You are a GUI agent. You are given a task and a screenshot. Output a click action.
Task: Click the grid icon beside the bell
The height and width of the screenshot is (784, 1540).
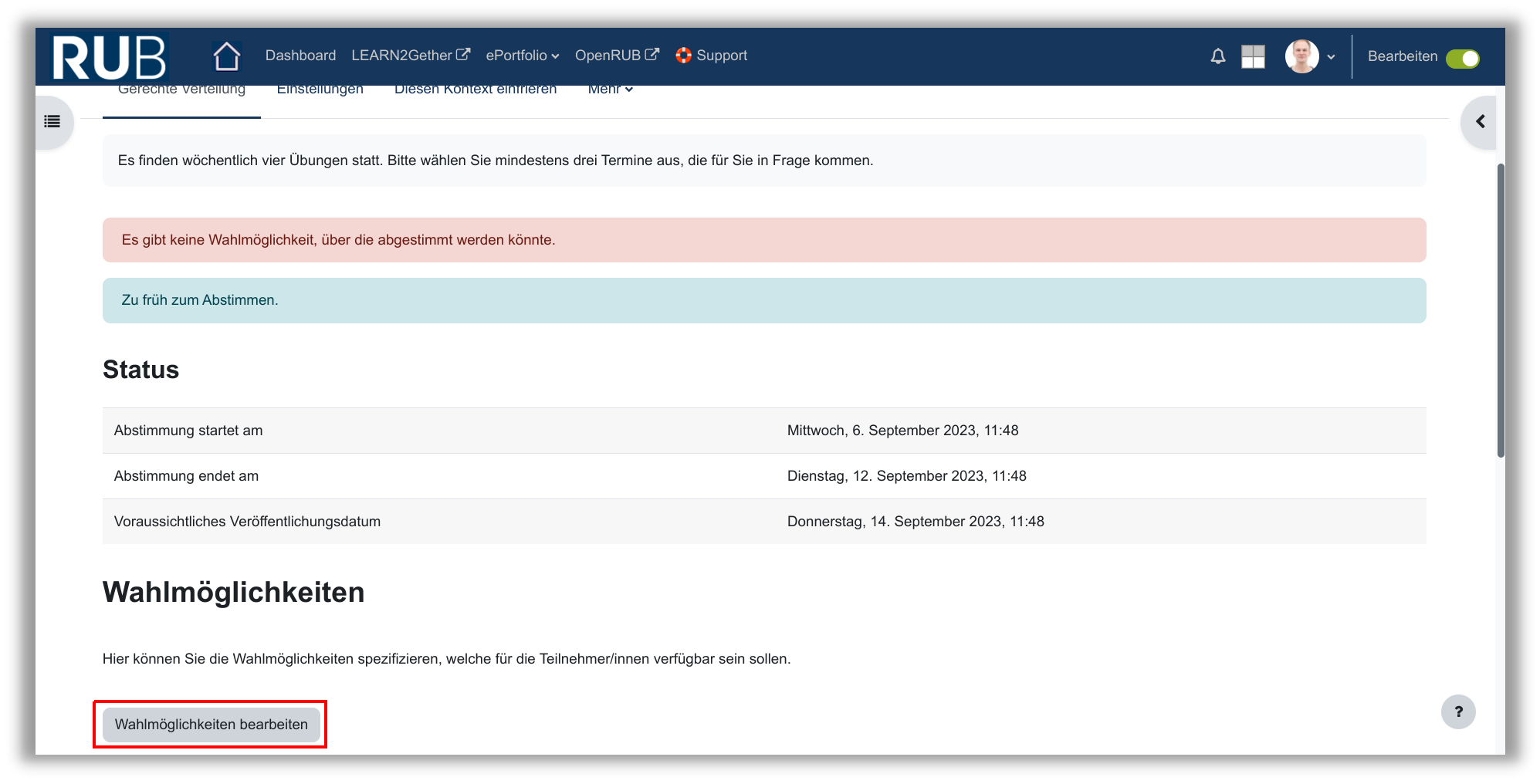[1252, 56]
